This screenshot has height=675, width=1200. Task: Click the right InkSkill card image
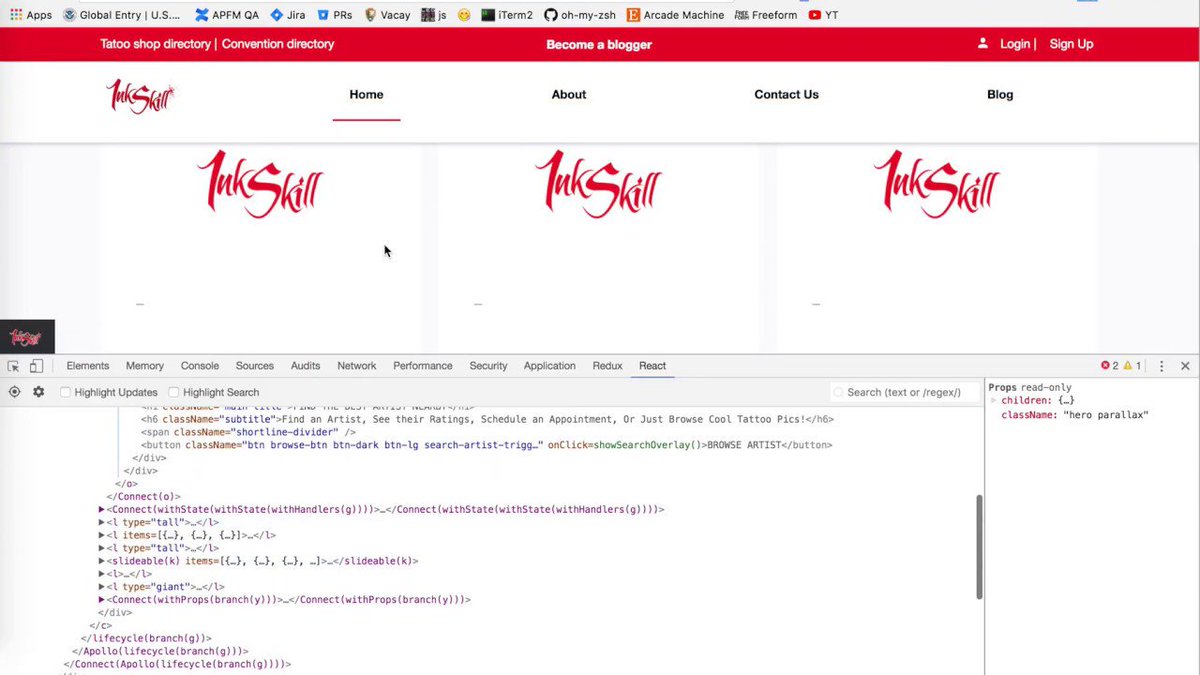point(936,184)
